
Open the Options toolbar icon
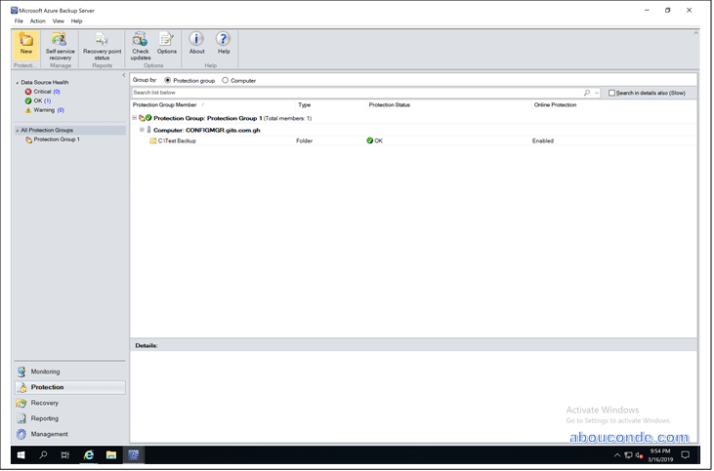166,41
